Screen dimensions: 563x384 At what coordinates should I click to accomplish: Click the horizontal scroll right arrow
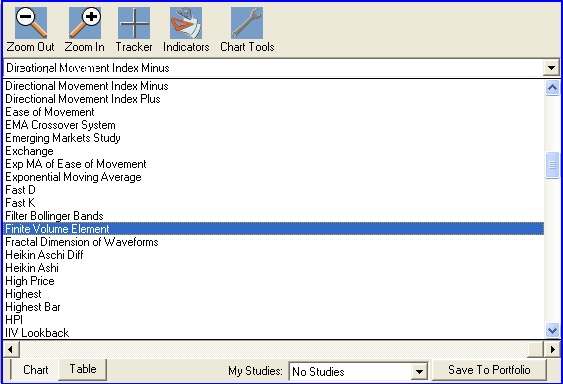coord(552,349)
